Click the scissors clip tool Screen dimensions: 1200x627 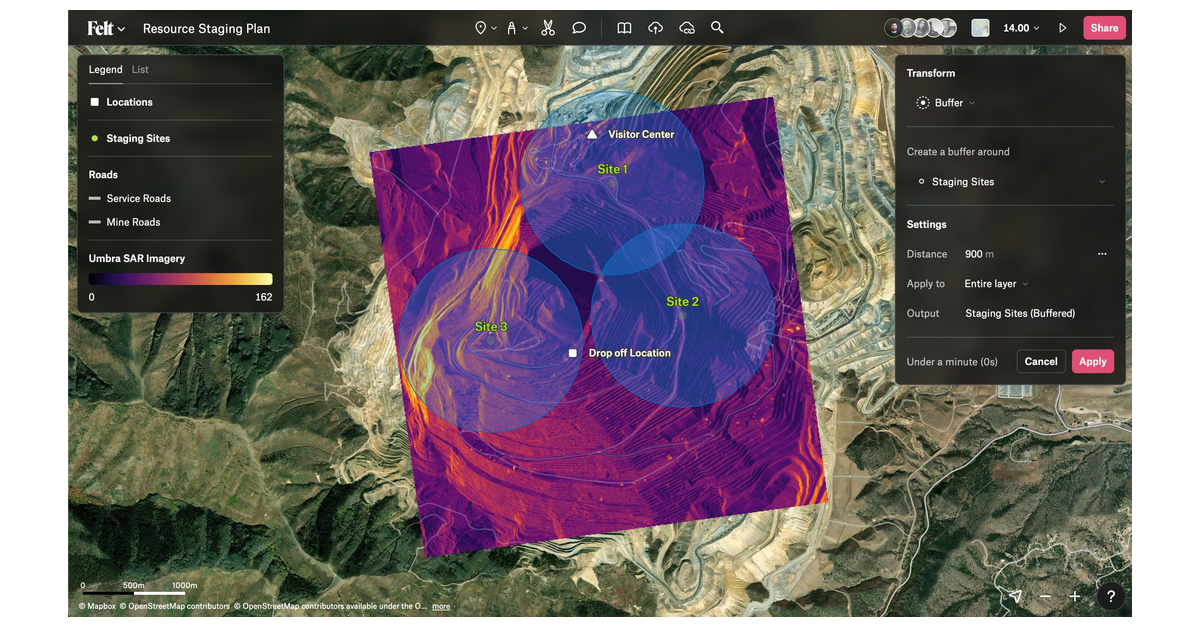[x=548, y=28]
